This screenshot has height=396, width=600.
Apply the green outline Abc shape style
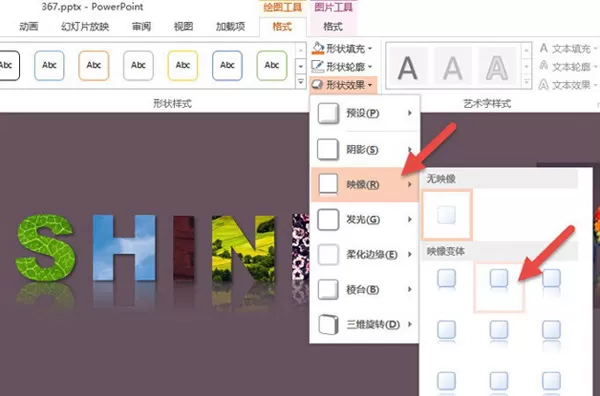[272, 65]
